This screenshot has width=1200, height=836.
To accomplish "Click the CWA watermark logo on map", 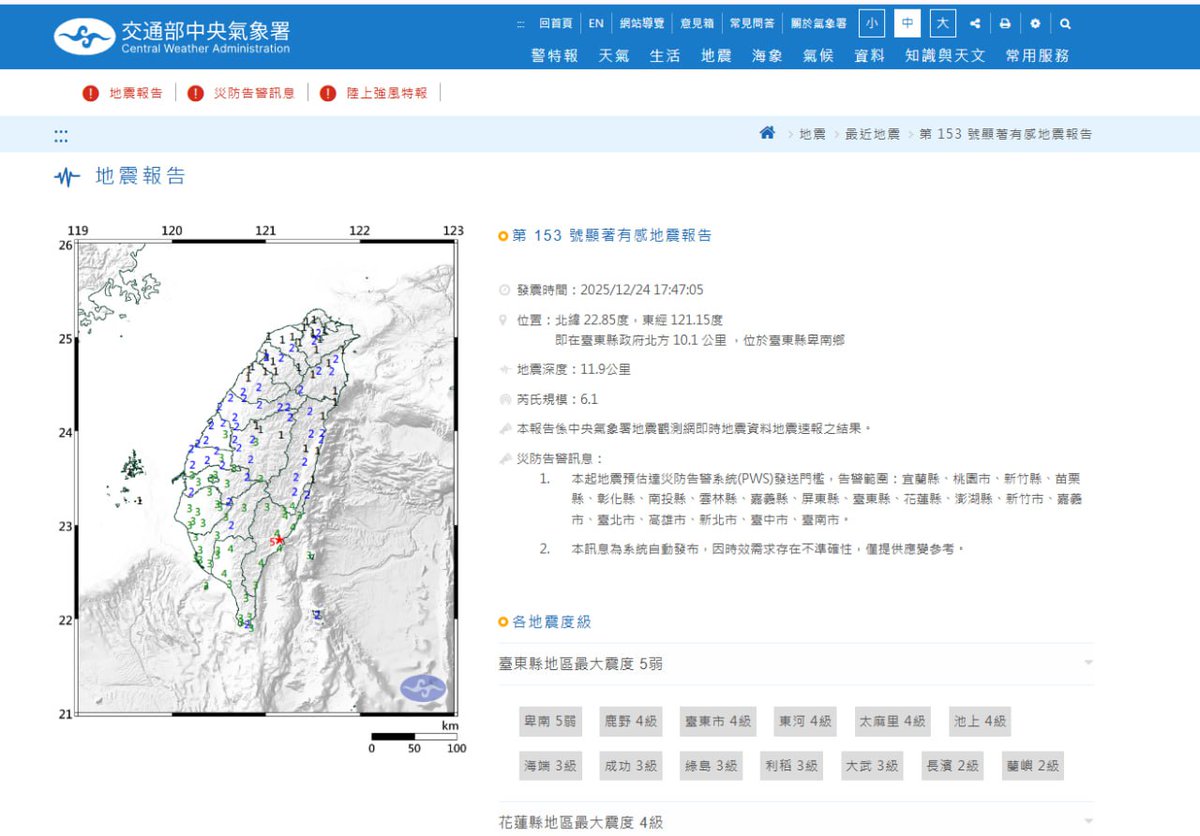I will click(x=423, y=688).
